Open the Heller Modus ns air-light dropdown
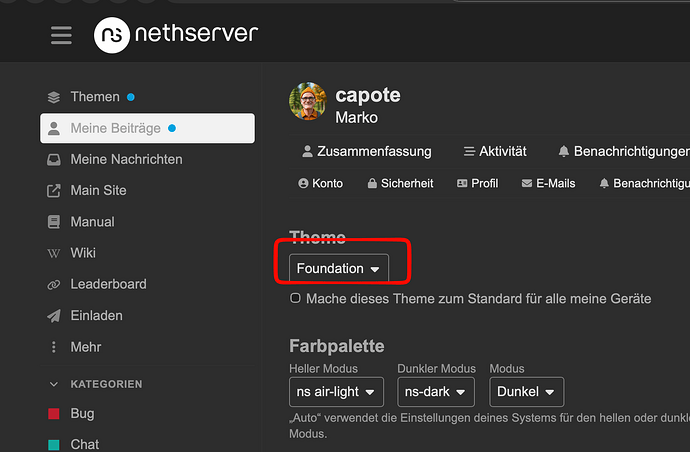Image resolution: width=690 pixels, height=452 pixels. click(336, 392)
